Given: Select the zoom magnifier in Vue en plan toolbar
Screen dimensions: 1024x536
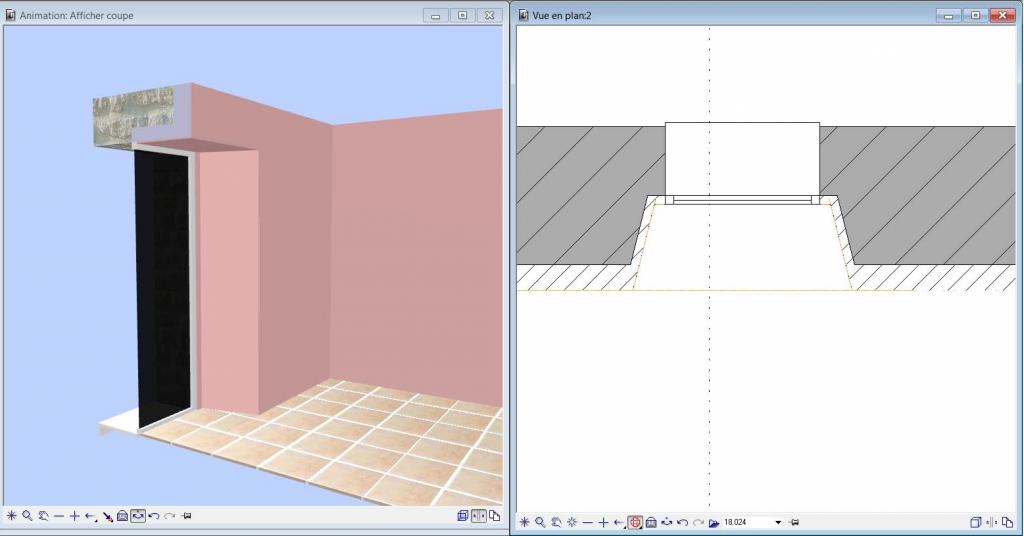Looking at the screenshot, I should coord(540,522).
